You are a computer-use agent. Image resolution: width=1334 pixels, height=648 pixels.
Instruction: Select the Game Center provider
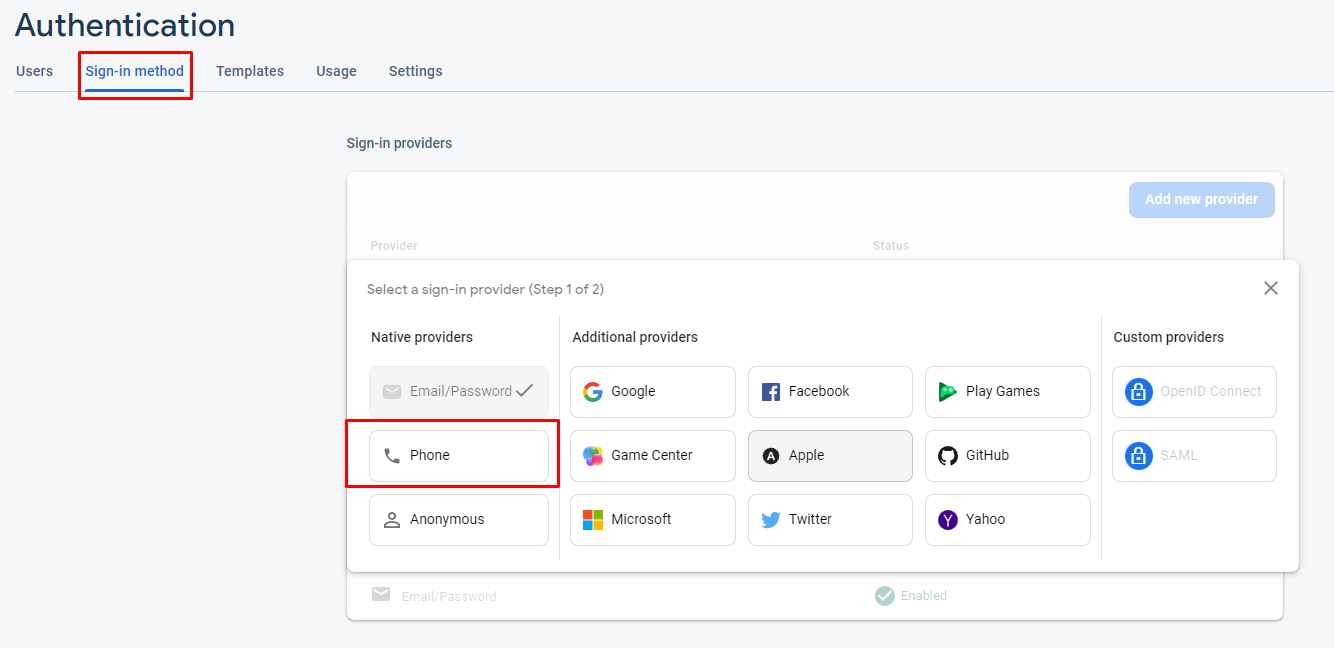pyautogui.click(x=653, y=455)
